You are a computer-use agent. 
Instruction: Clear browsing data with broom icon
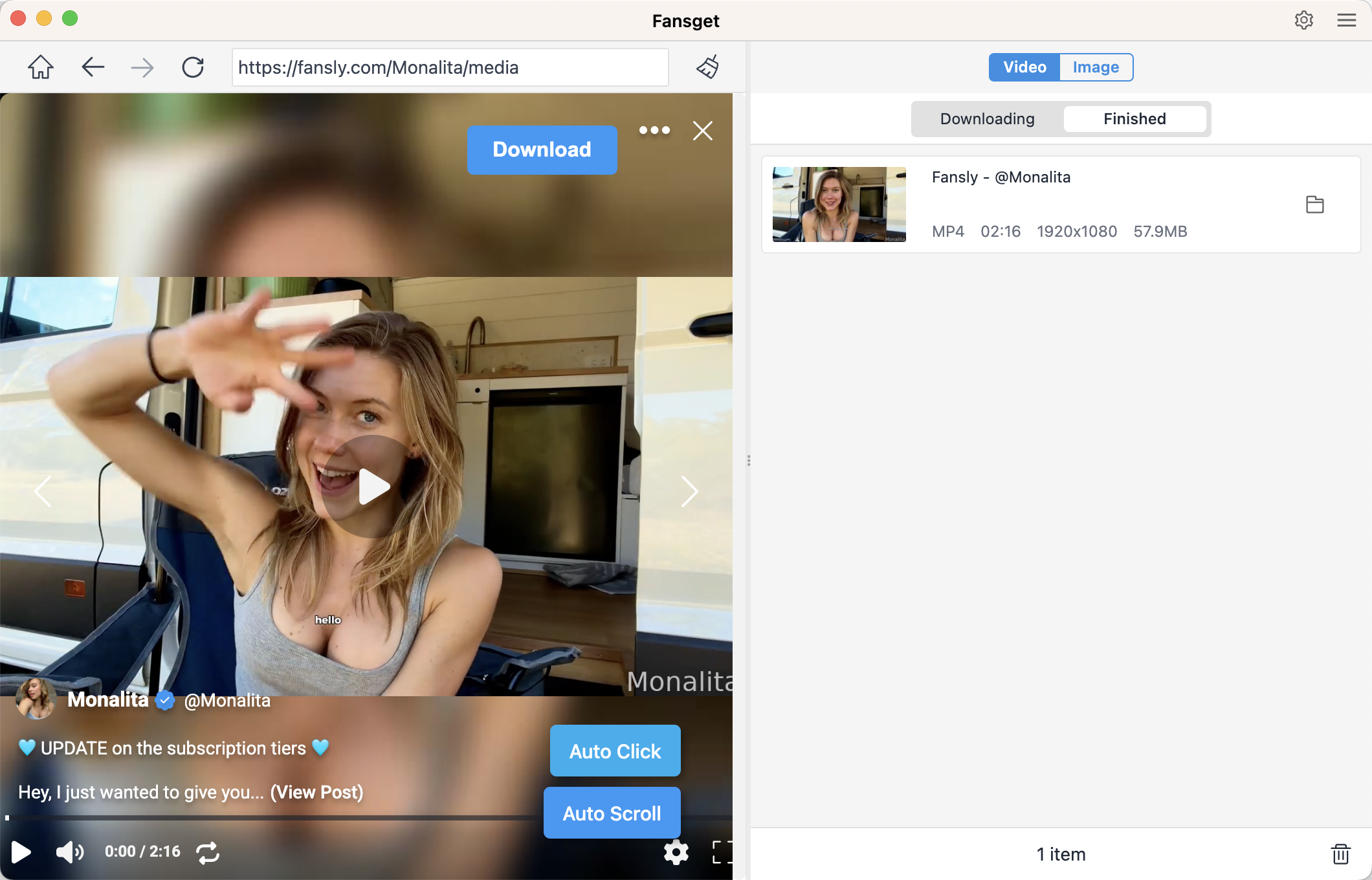pos(708,67)
